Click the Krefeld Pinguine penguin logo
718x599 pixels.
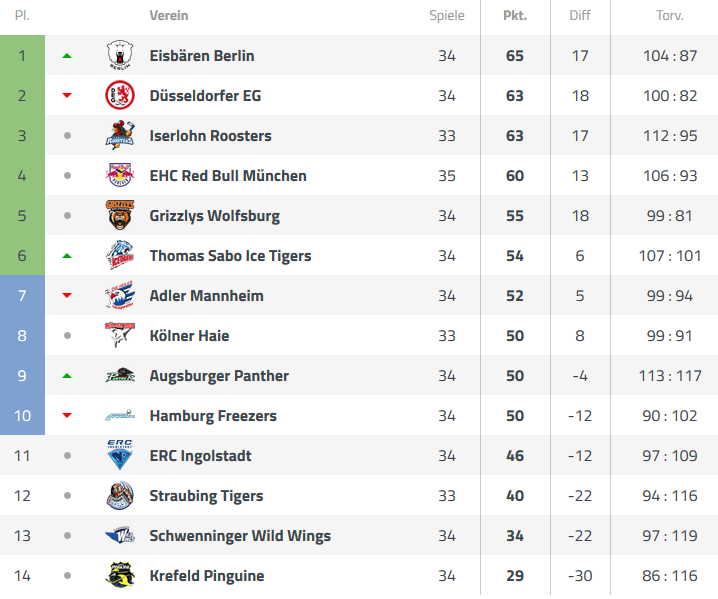pos(120,575)
